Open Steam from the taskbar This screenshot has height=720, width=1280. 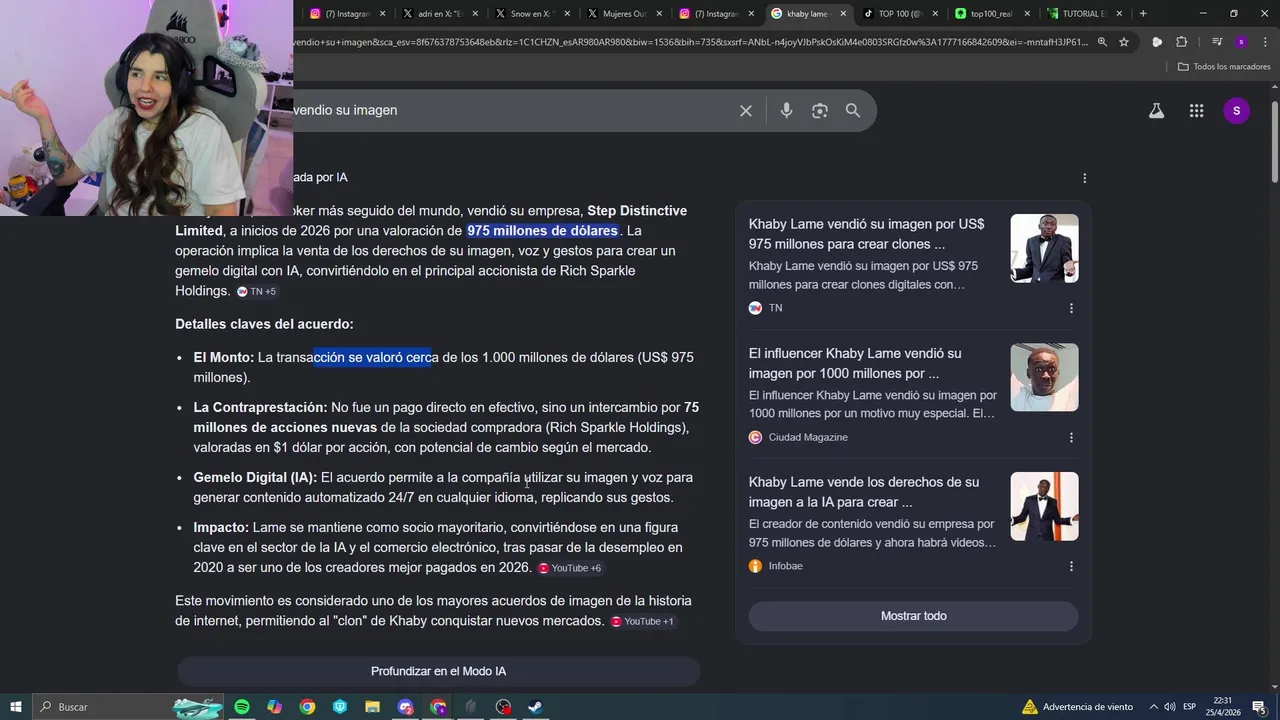pos(535,707)
